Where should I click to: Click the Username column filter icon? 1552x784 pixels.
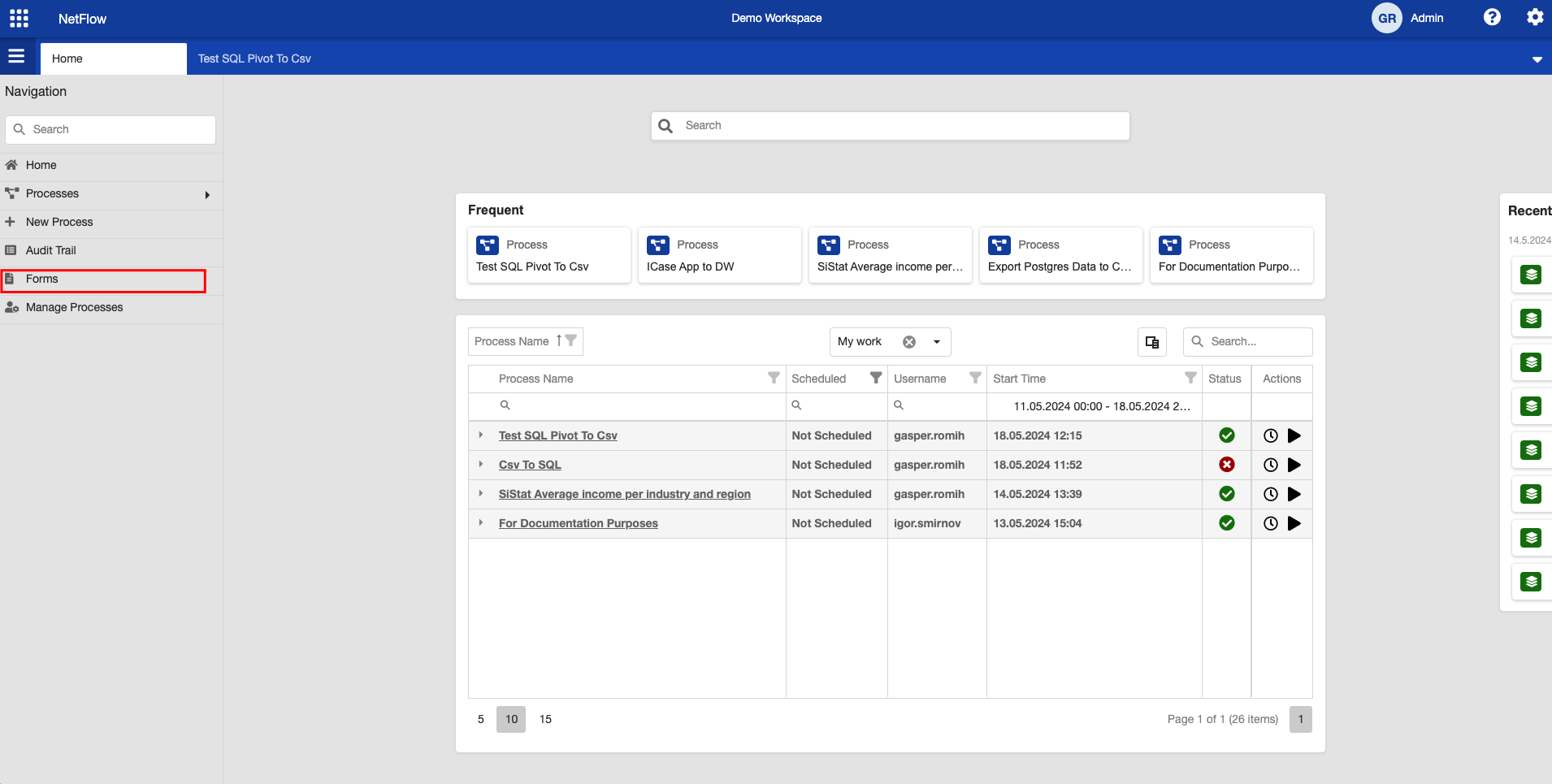(975, 378)
